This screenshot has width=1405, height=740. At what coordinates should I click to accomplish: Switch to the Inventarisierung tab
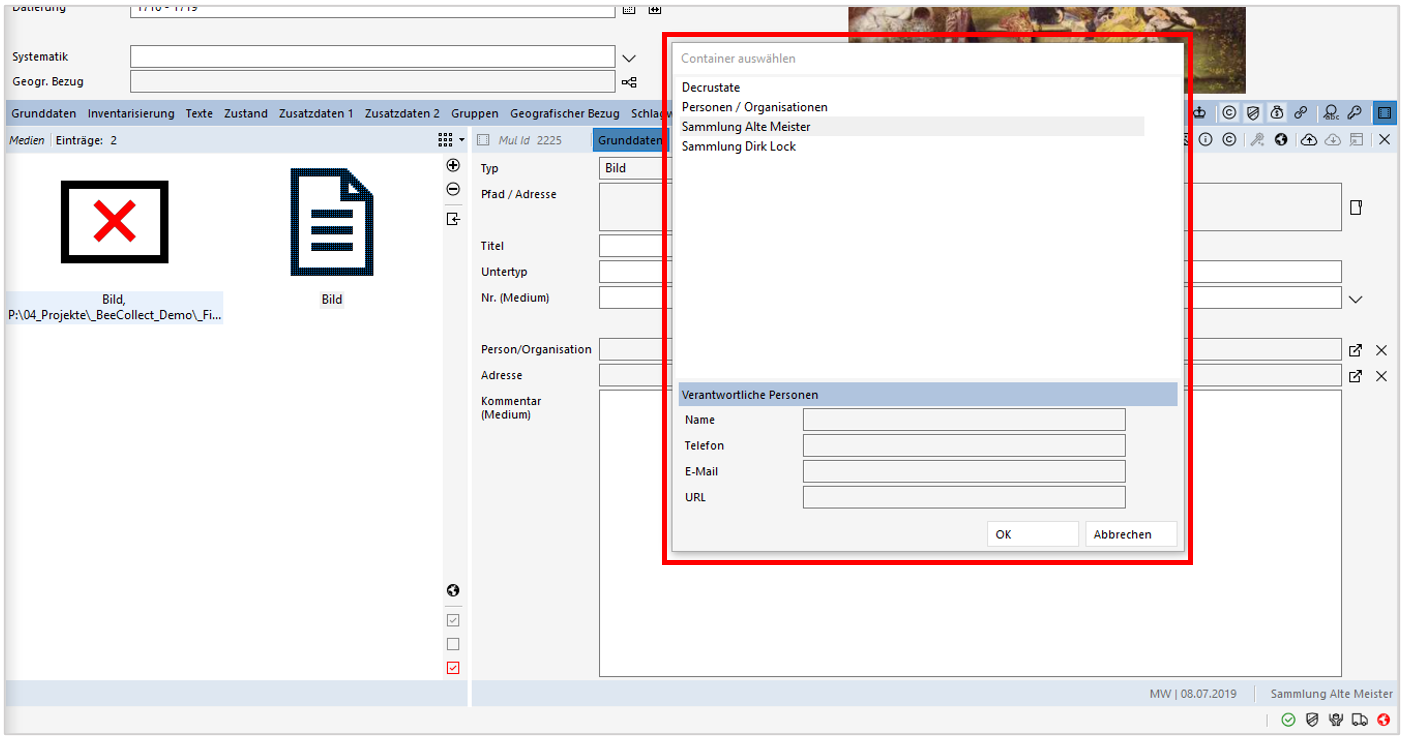tap(131, 114)
